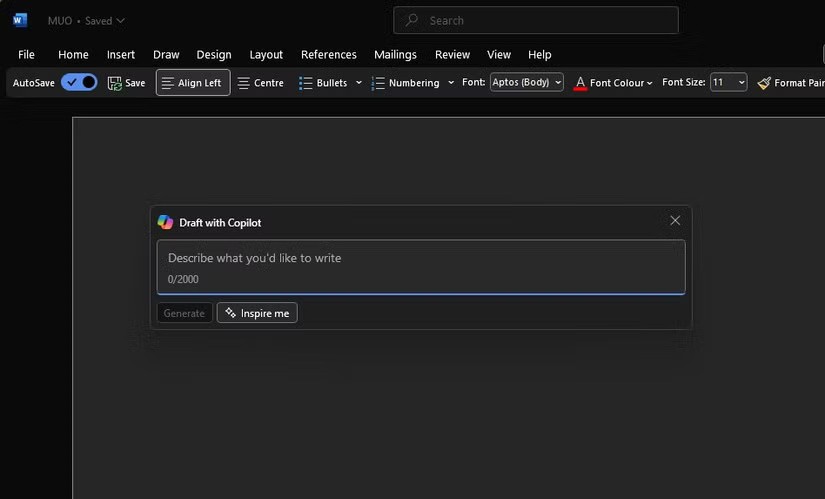Apply Centre alignment icon

point(244,83)
